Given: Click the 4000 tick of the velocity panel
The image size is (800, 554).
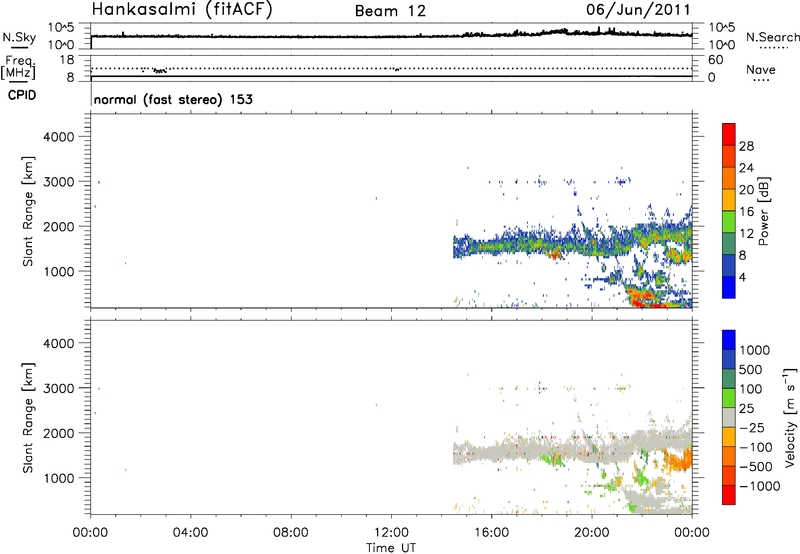Looking at the screenshot, I should pyautogui.click(x=59, y=343).
